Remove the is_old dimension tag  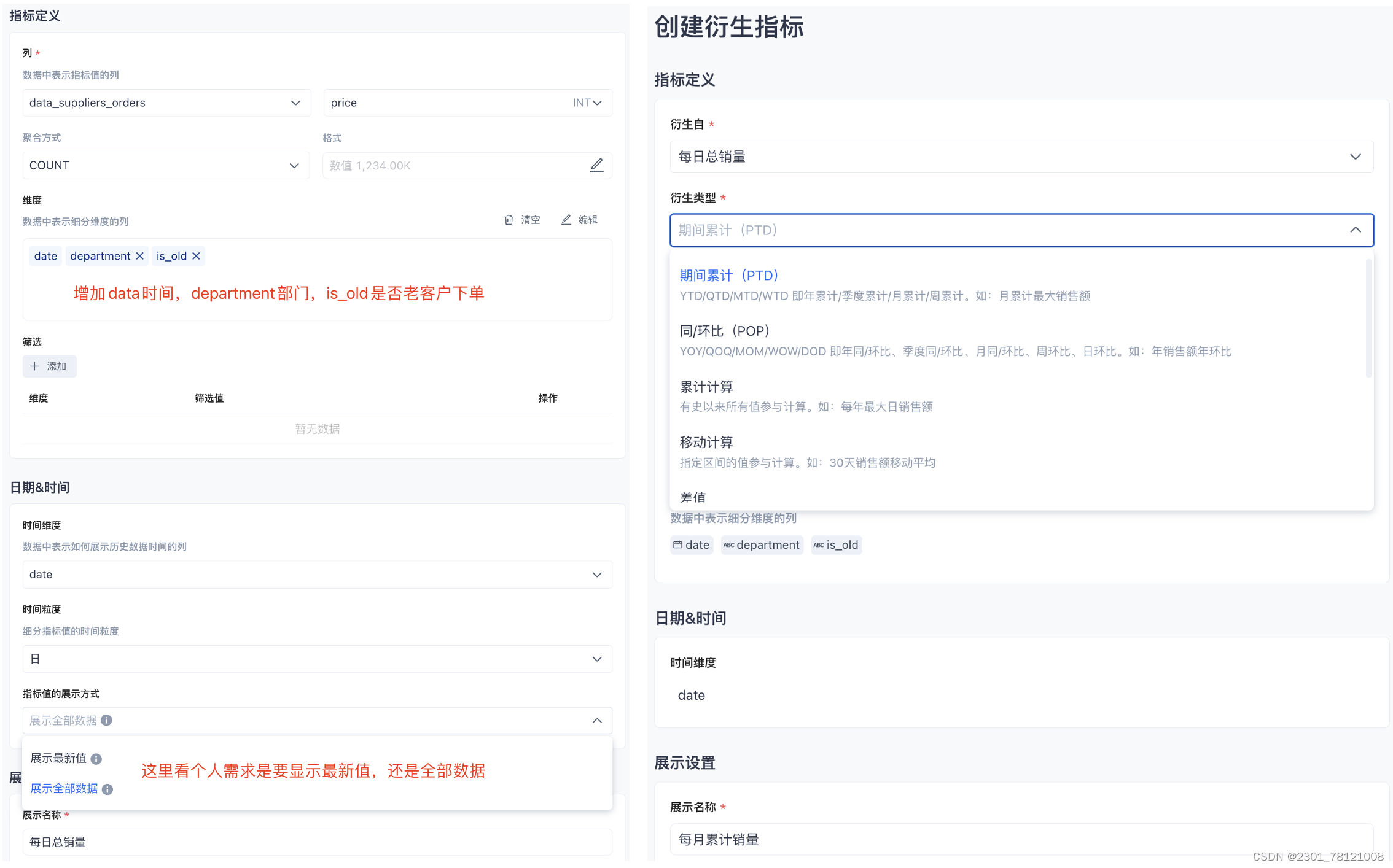coord(196,256)
